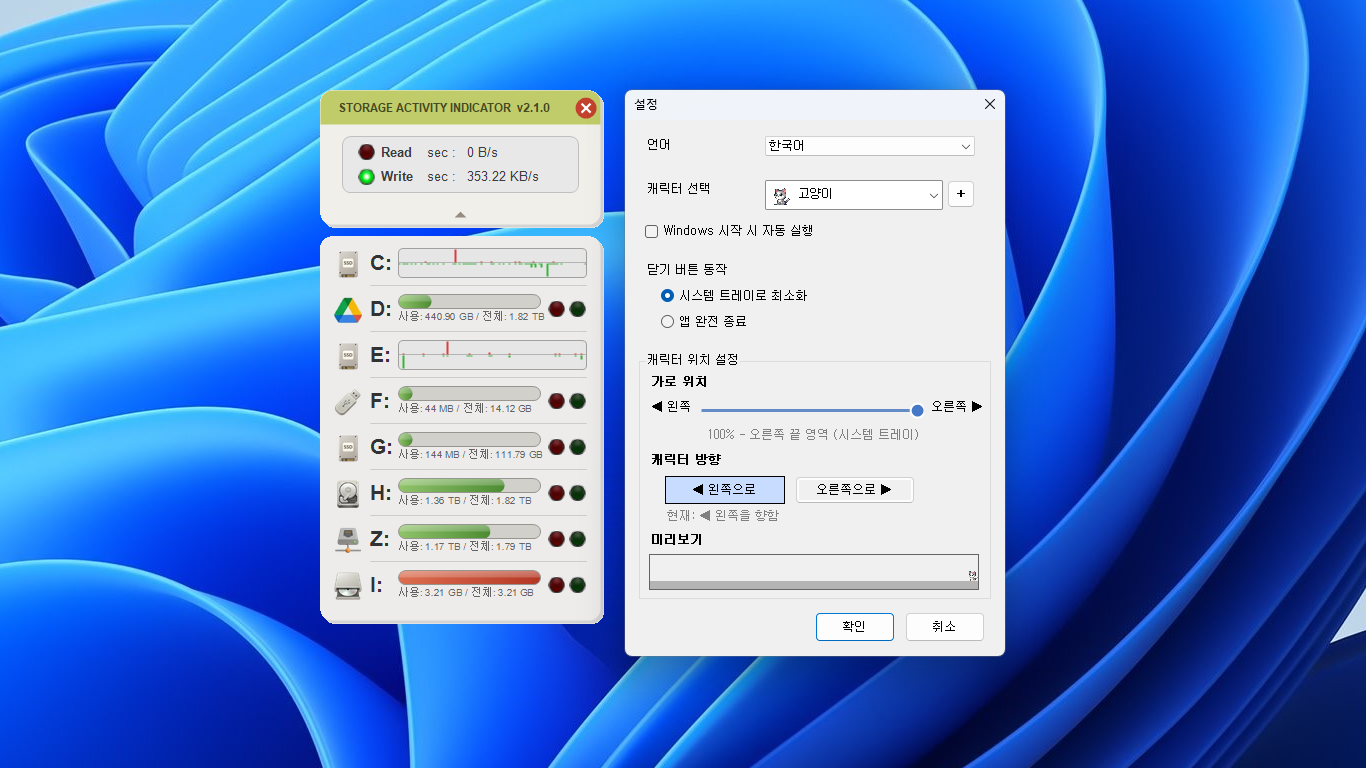Click the SSD icon for drive C:
The height and width of the screenshot is (768, 1366).
pos(348,264)
